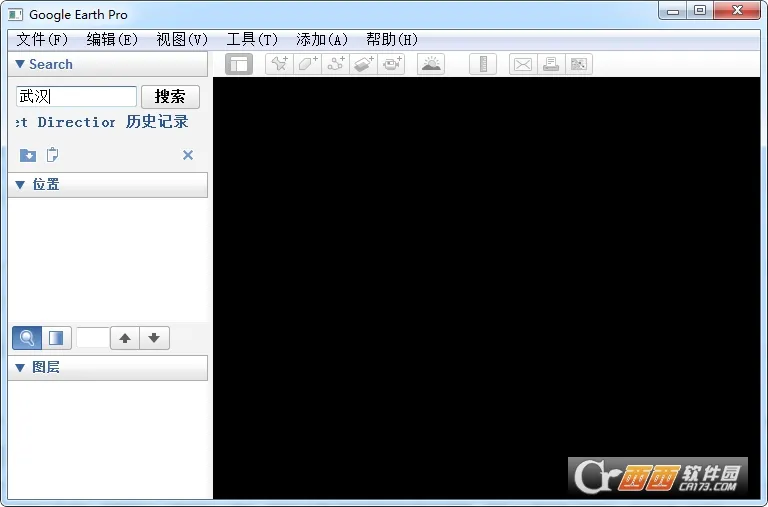Add an image overlay from toolbar

coord(363,64)
